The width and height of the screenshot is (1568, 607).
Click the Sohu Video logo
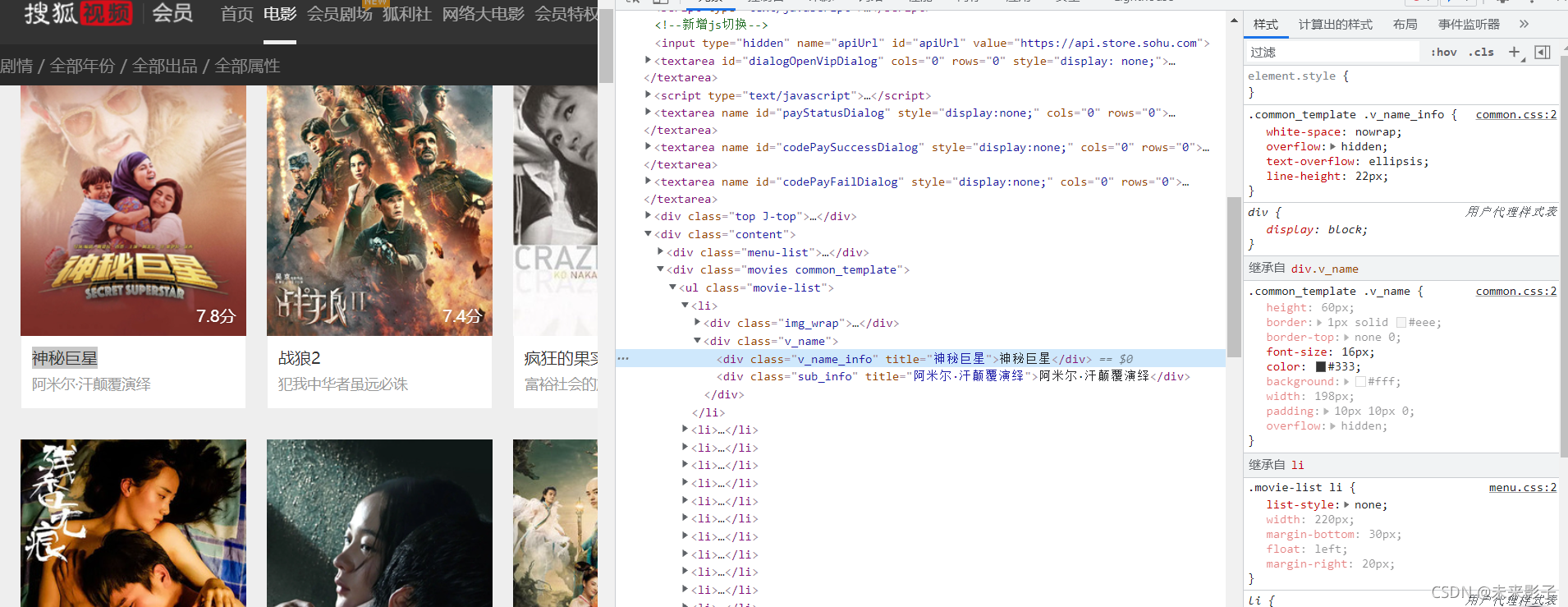pyautogui.click(x=78, y=13)
